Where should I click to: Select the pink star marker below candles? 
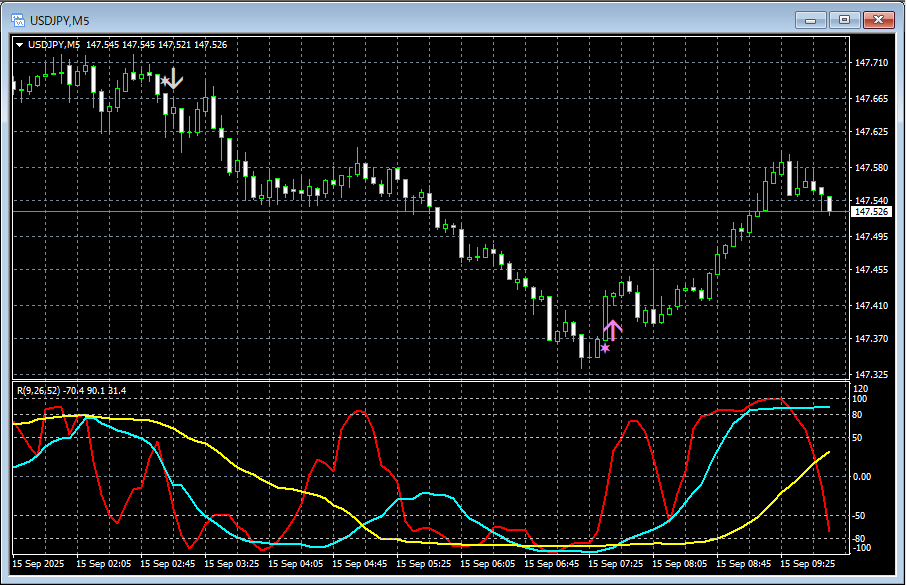(x=605, y=348)
